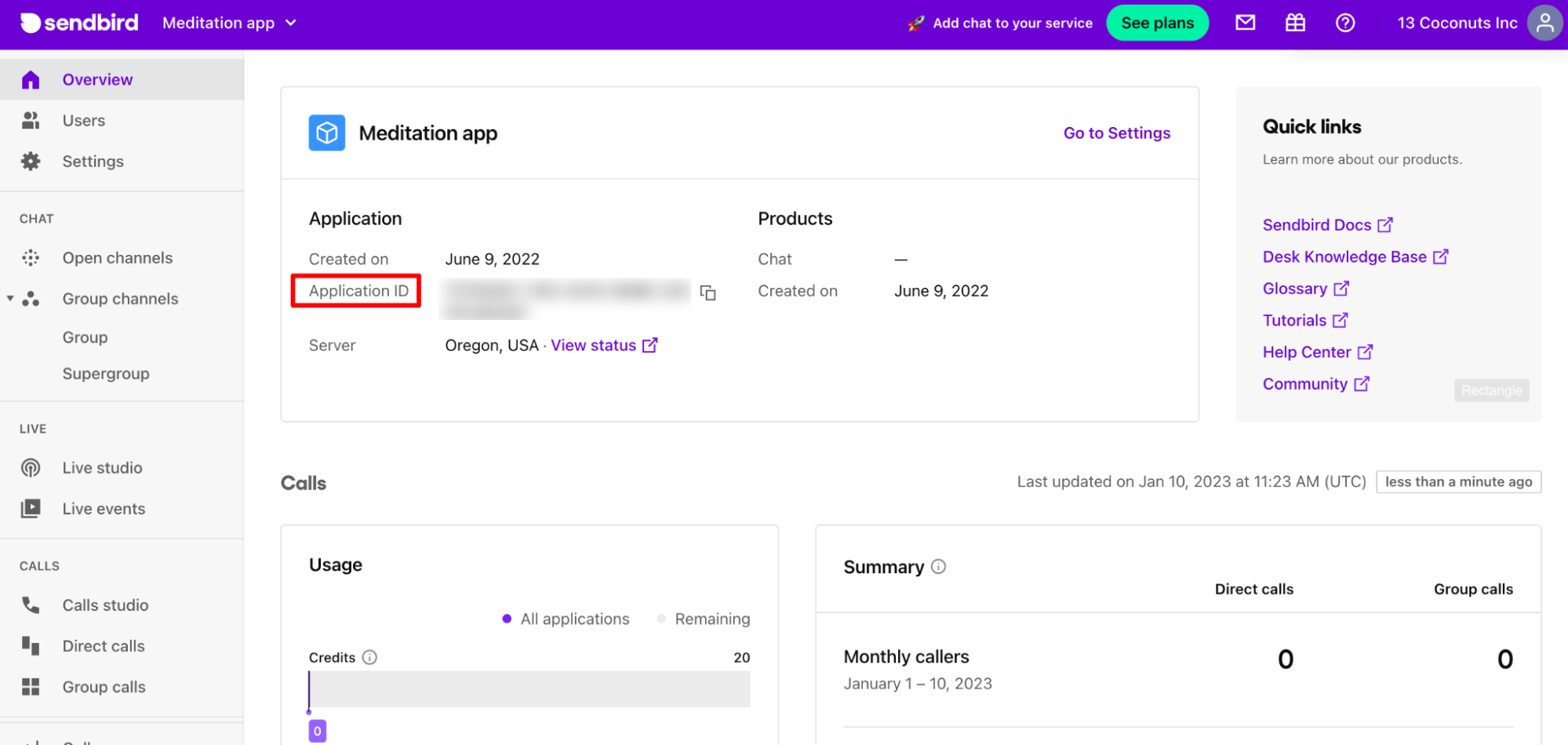This screenshot has width=1568, height=745.
Task: Click the Overview home icon
Action: 31,79
